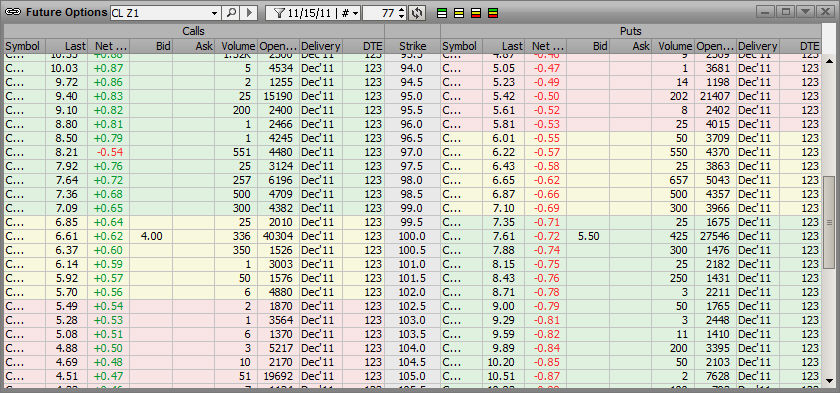Viewport: 840px width, 393px height.
Task: Select the 97.0 strike cell
Action: (412, 152)
